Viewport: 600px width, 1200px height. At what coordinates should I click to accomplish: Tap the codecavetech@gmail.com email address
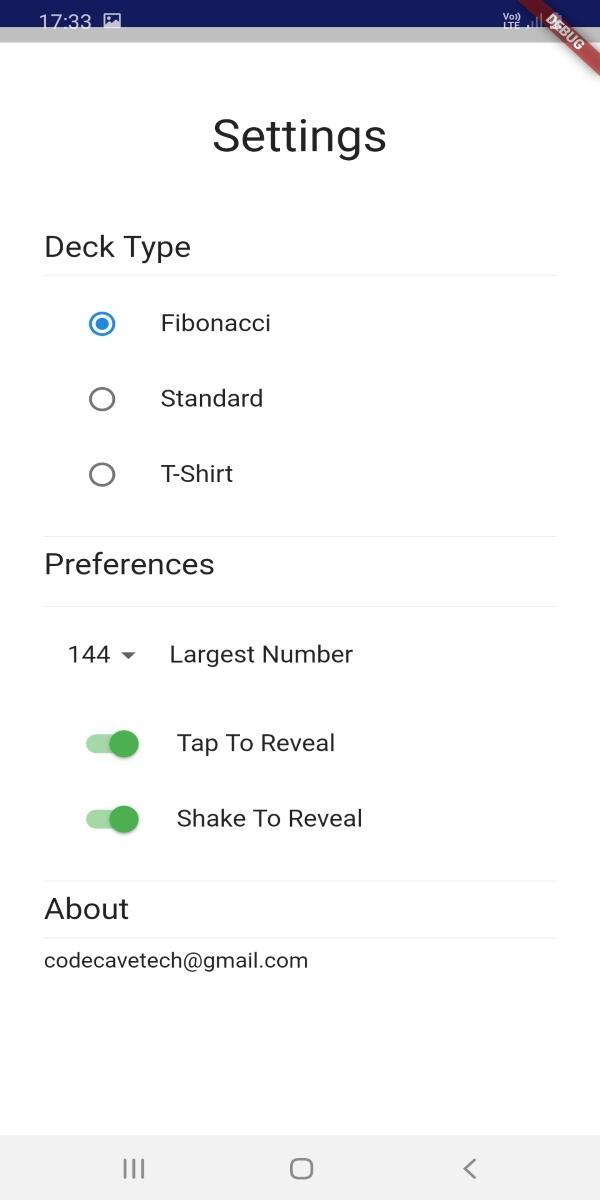tap(176, 961)
